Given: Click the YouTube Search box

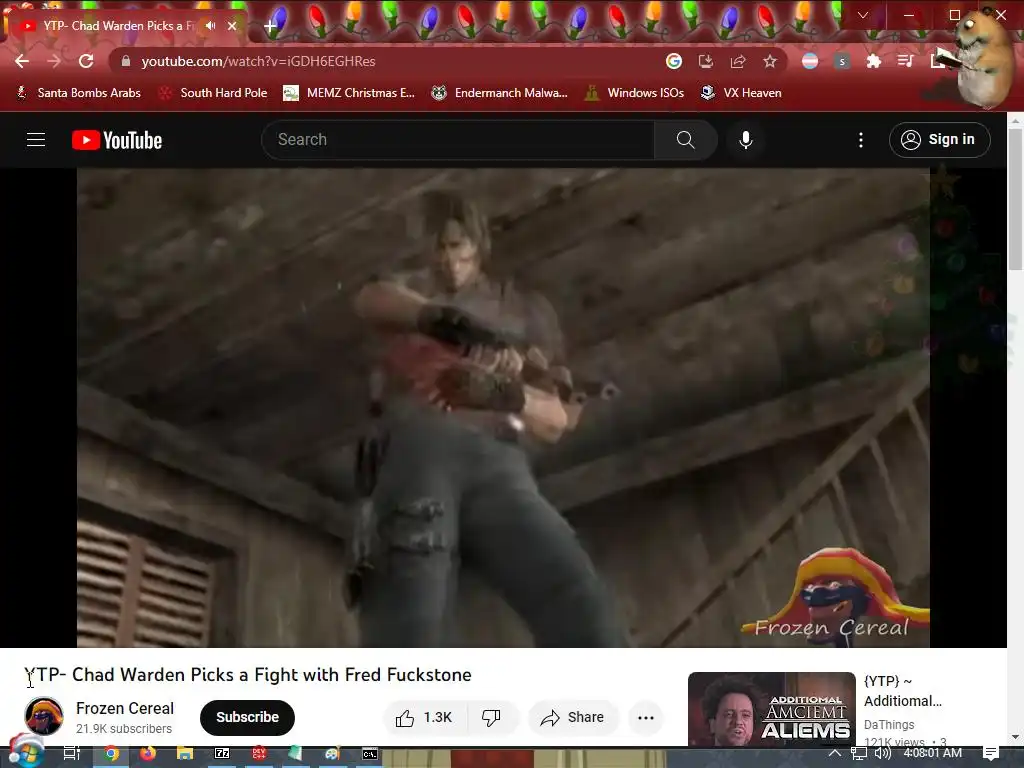Looking at the screenshot, I should [458, 140].
